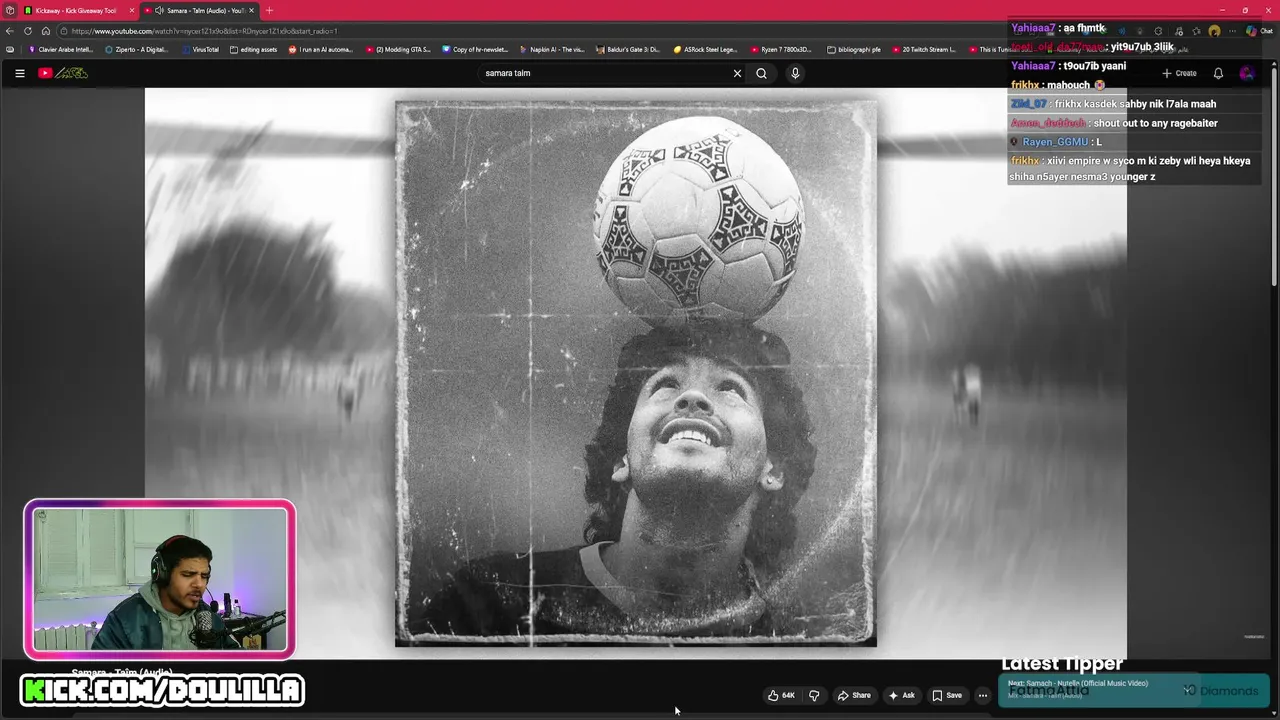Open browser favorites star icon
The width and height of the screenshot is (1280, 720).
point(1196,31)
